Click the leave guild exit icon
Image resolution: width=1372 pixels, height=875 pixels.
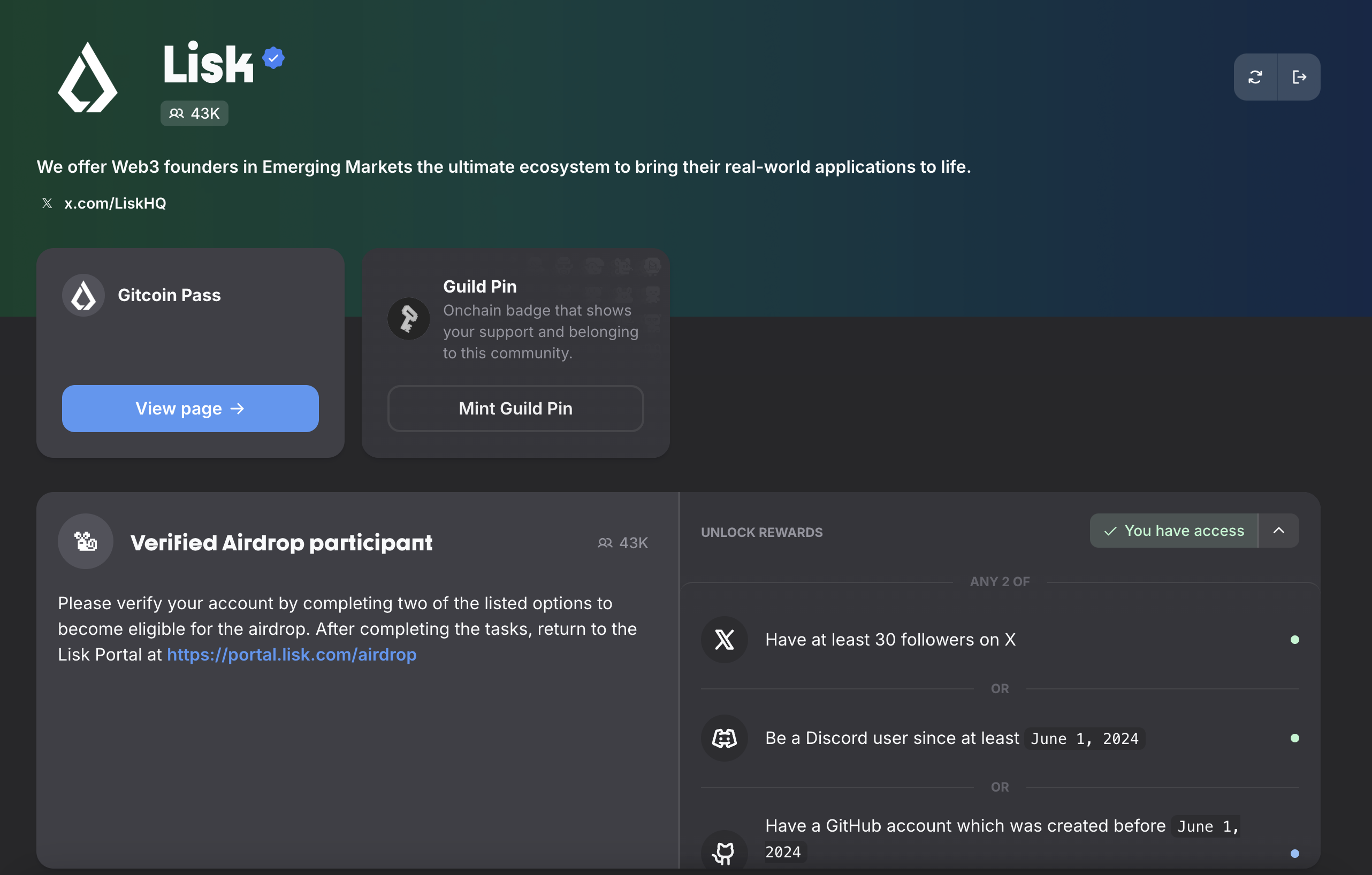[1299, 77]
